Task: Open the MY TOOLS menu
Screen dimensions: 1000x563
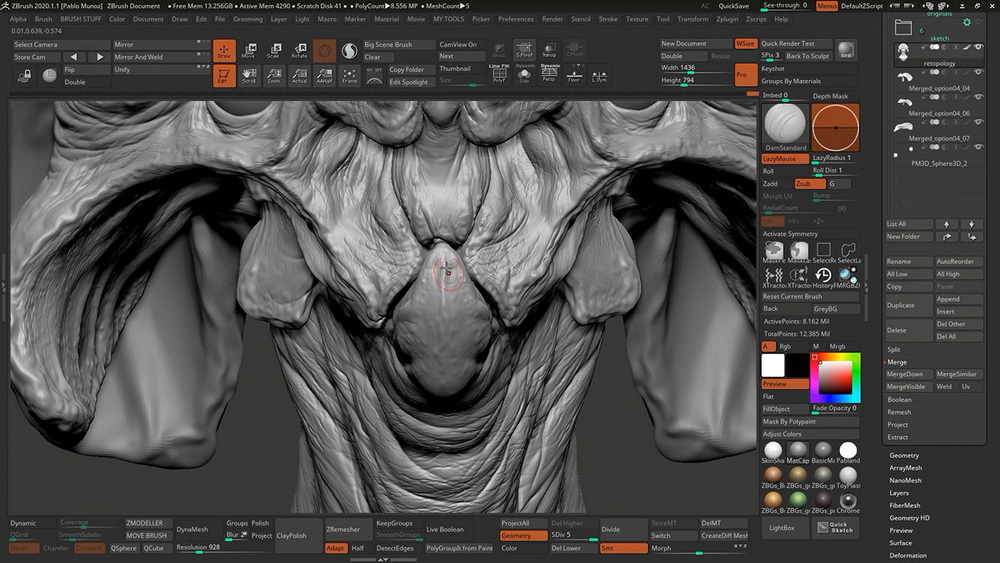Action: coord(449,19)
